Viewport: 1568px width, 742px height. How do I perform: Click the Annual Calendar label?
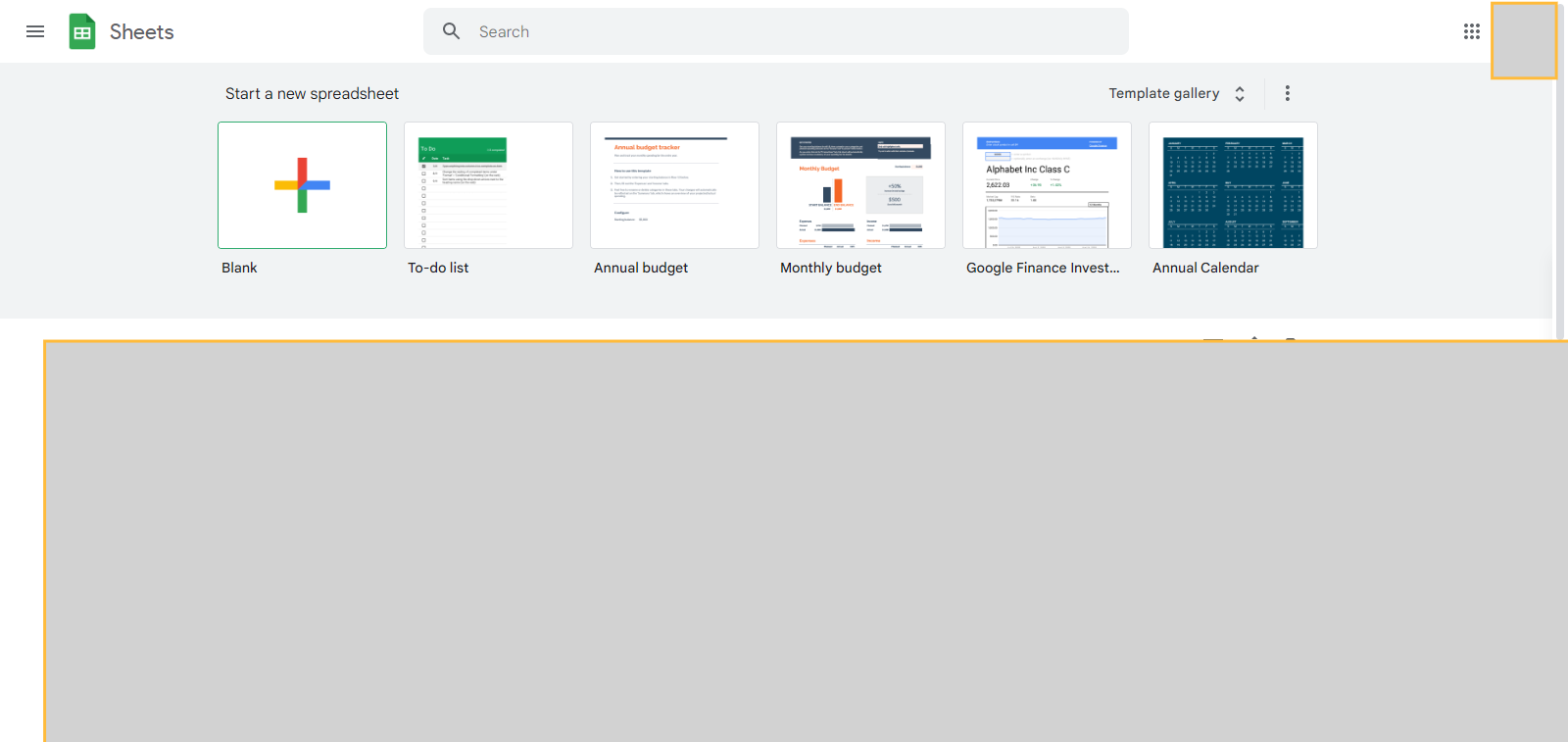coord(1205,268)
